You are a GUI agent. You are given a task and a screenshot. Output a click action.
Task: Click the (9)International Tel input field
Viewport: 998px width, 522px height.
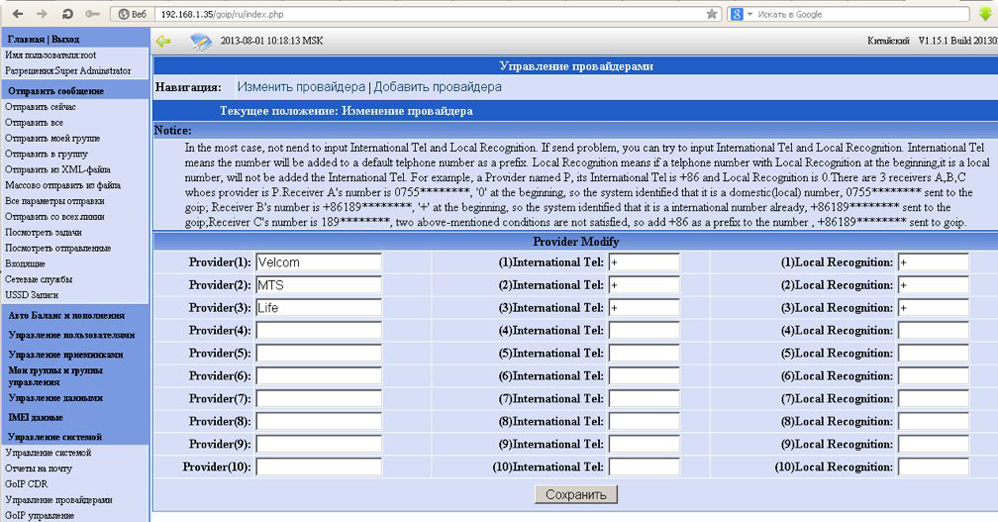(x=643, y=444)
